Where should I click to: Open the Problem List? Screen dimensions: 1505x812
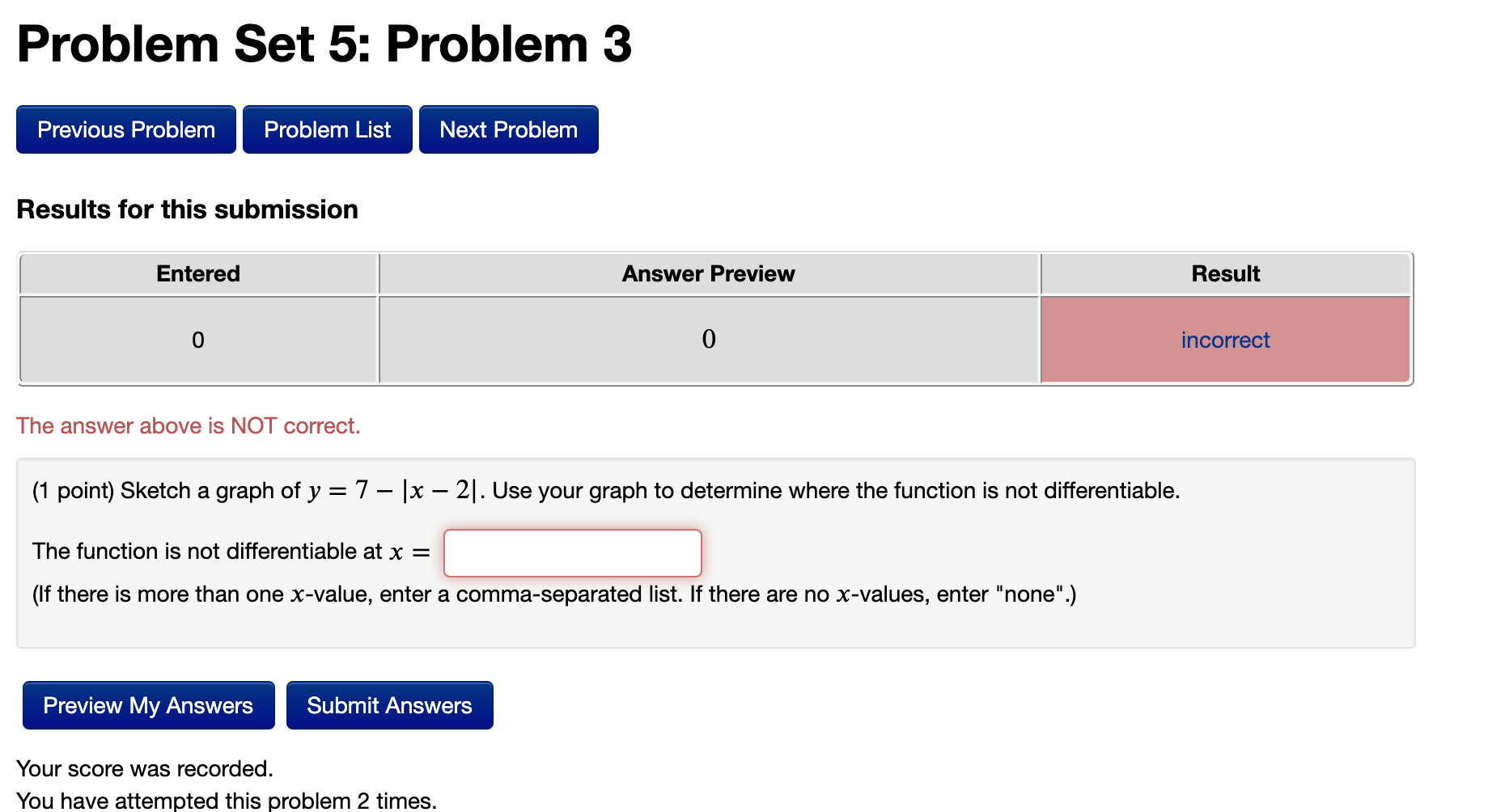(327, 129)
